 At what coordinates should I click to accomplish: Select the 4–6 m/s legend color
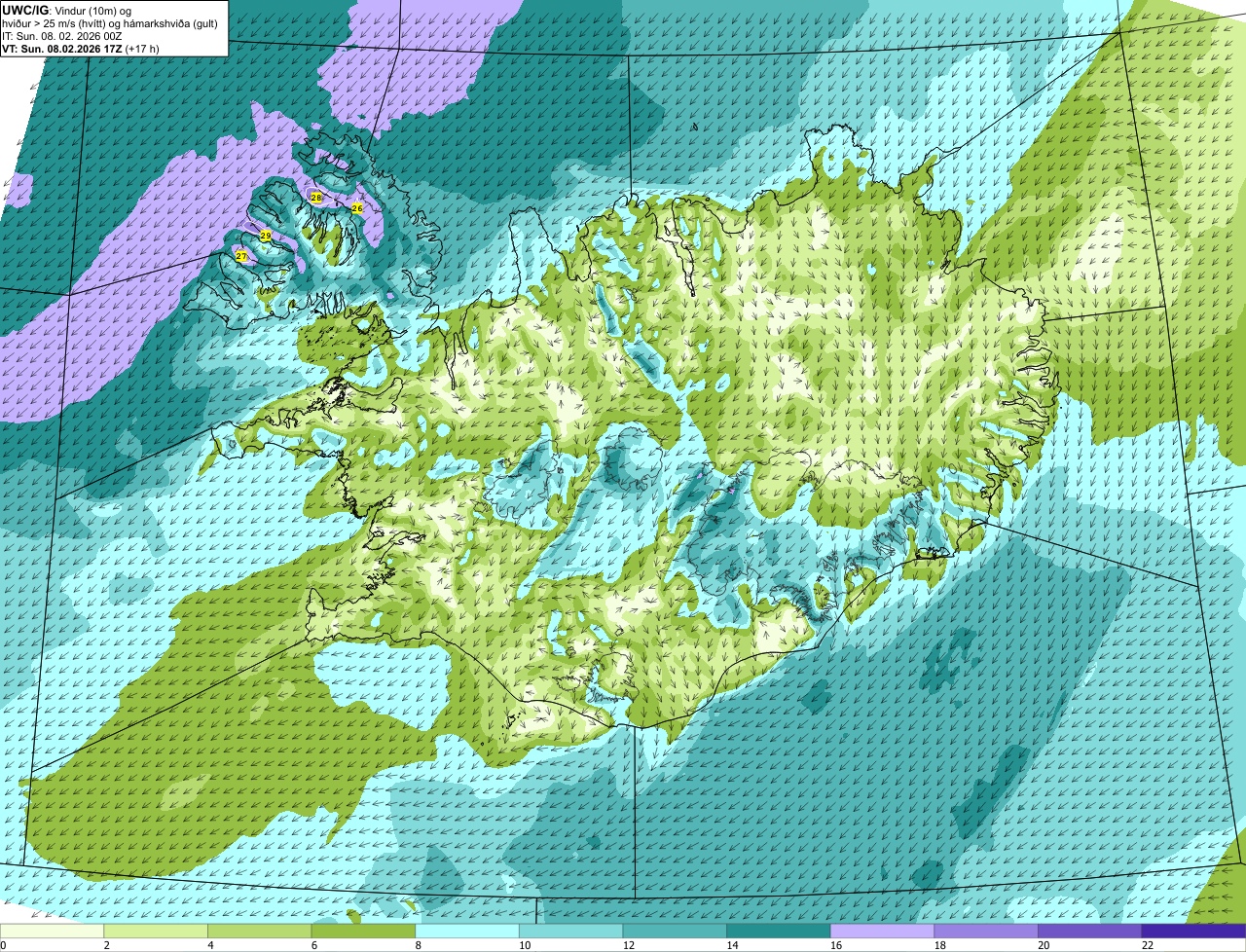point(260,931)
